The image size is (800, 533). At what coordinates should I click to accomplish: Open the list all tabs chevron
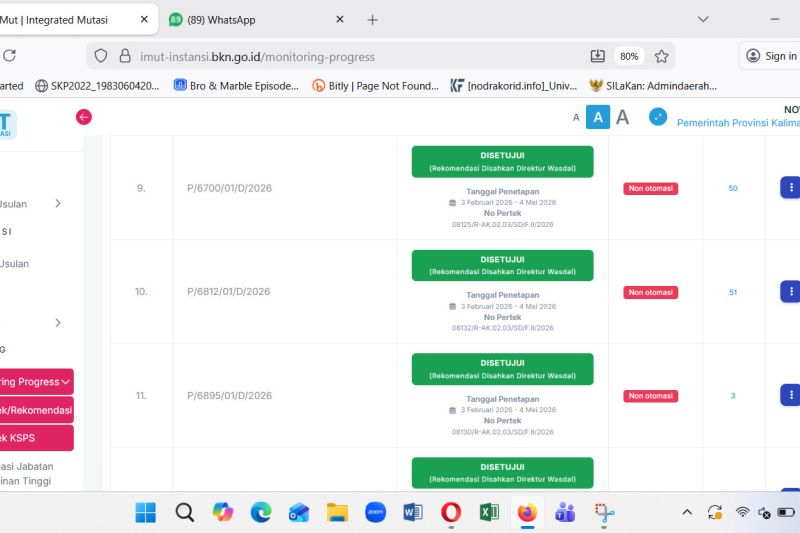tap(703, 19)
